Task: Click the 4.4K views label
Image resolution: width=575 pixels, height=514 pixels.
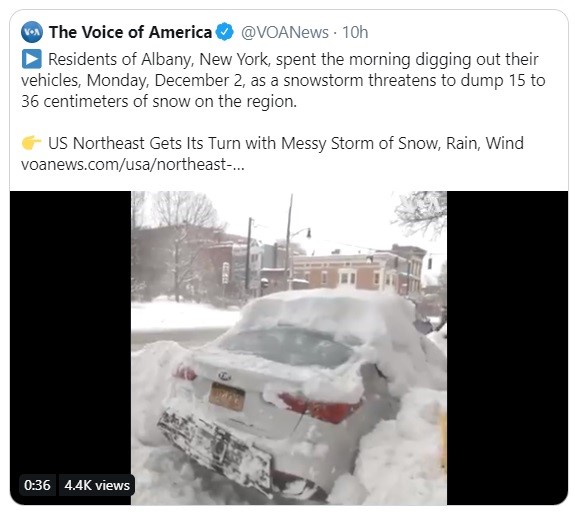Action: pyautogui.click(x=97, y=485)
